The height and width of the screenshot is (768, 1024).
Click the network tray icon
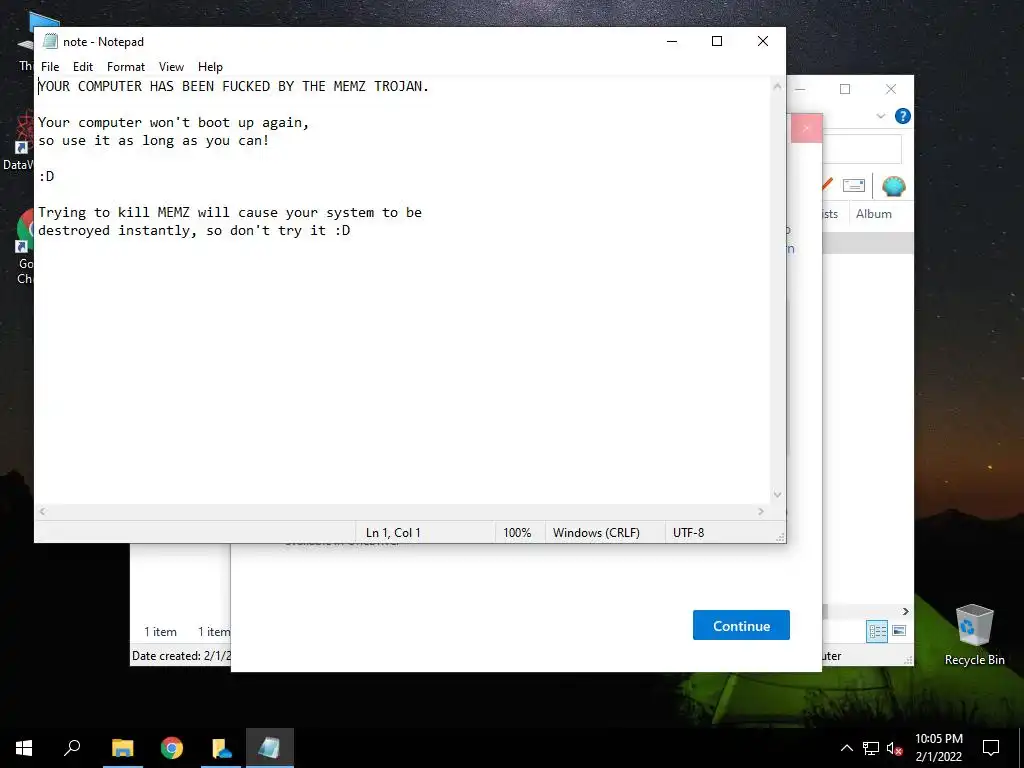871,748
